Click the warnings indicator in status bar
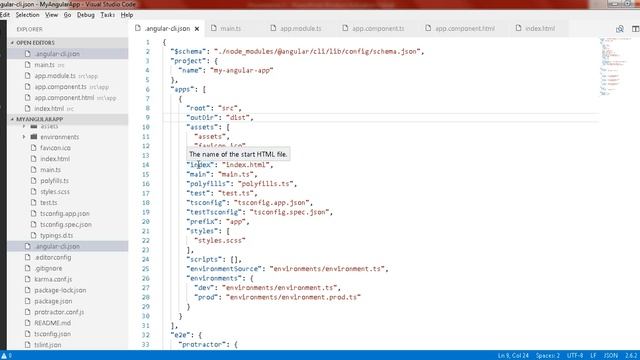This screenshot has height=360, width=640. 7,356
